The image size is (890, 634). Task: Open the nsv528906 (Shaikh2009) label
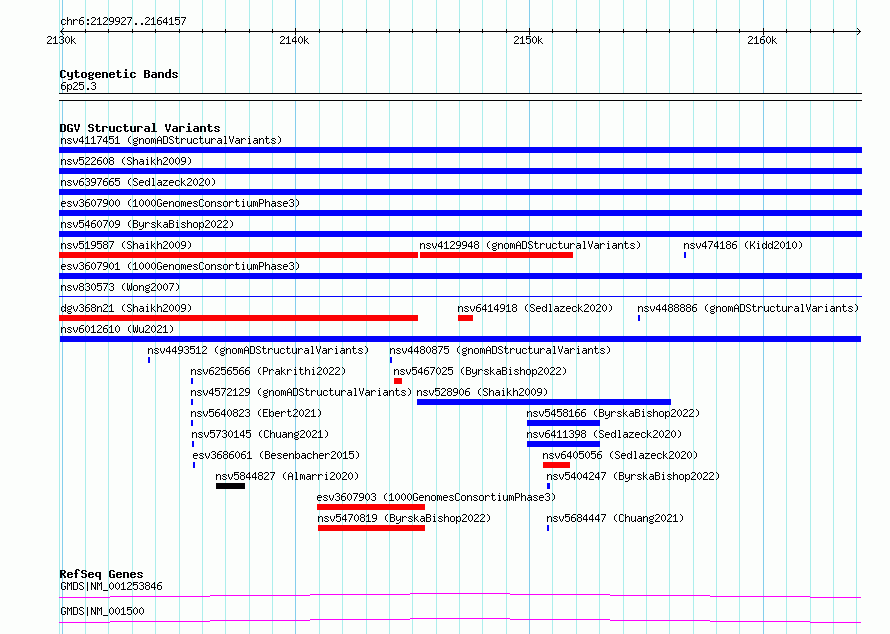click(x=482, y=392)
